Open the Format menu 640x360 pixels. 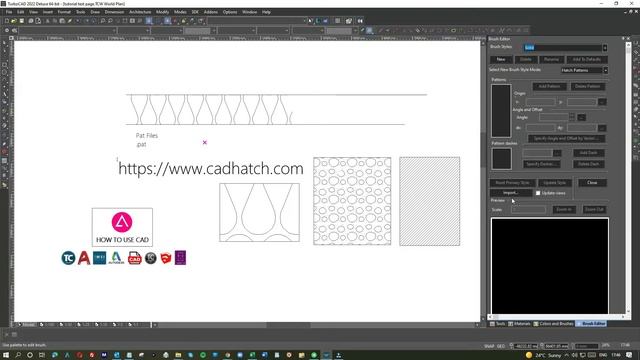point(64,12)
